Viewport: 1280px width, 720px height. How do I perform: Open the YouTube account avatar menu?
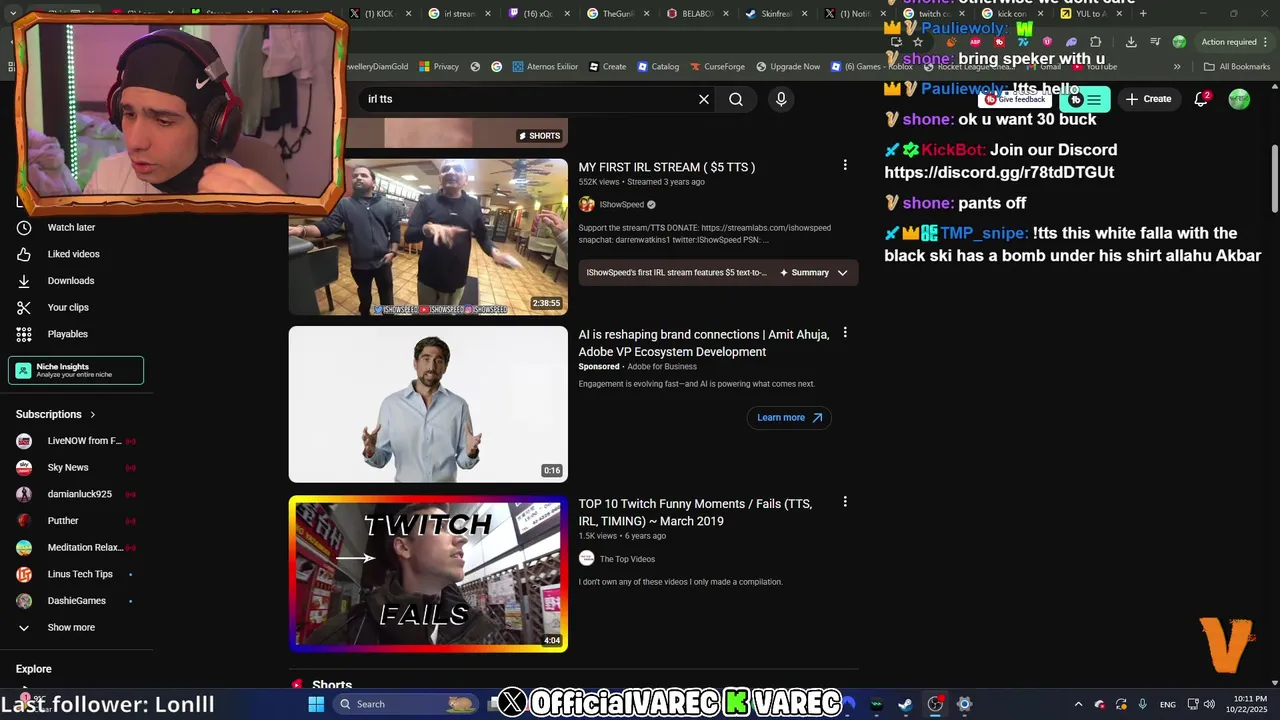point(1239,99)
